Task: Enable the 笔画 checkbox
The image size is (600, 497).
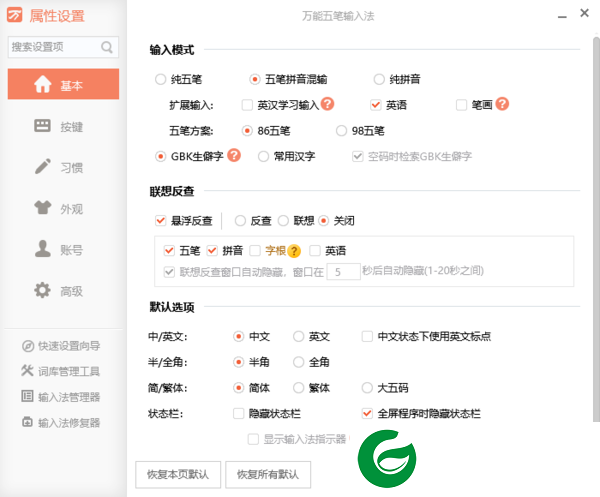Action: click(x=461, y=105)
